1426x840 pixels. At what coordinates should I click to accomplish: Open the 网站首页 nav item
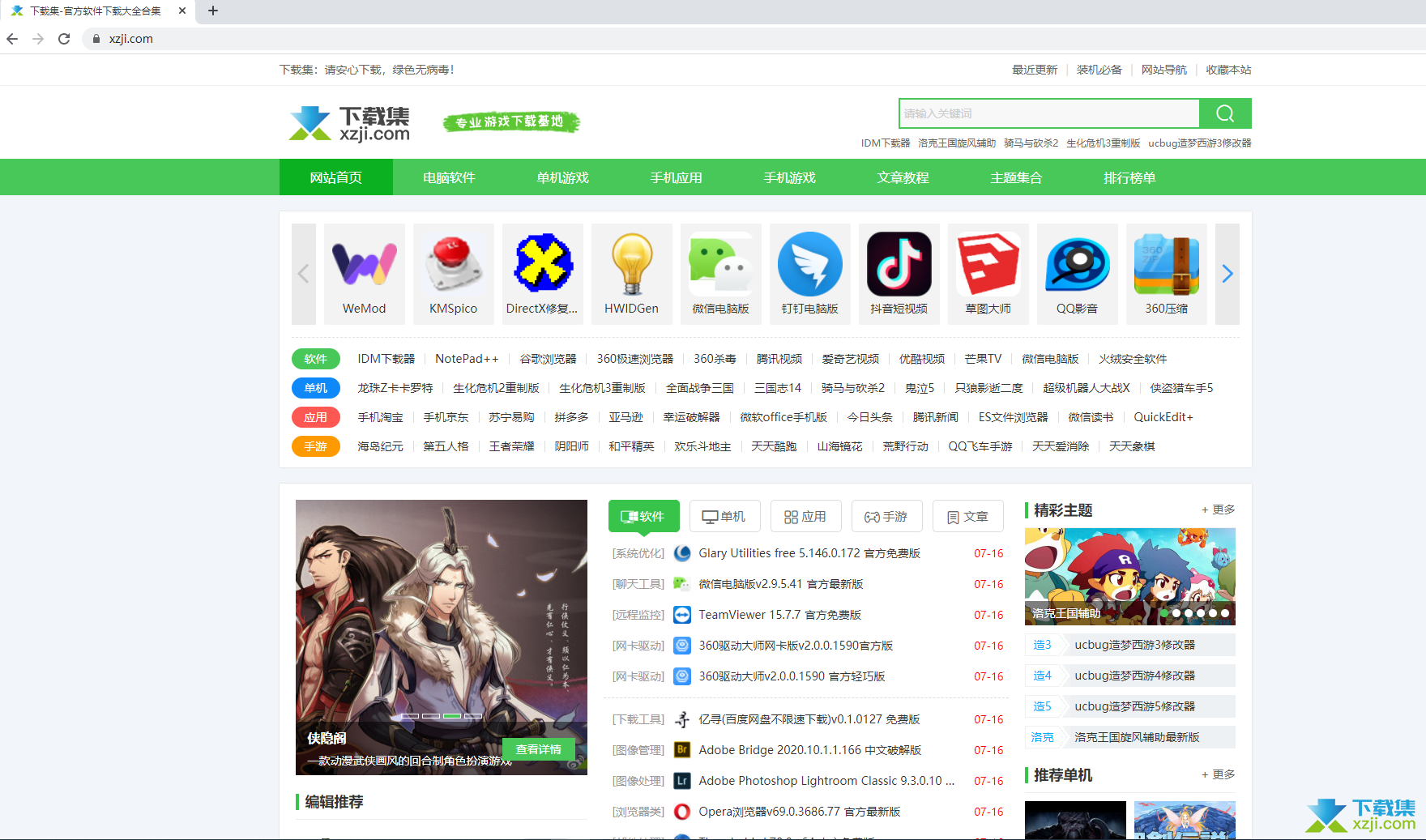[336, 177]
